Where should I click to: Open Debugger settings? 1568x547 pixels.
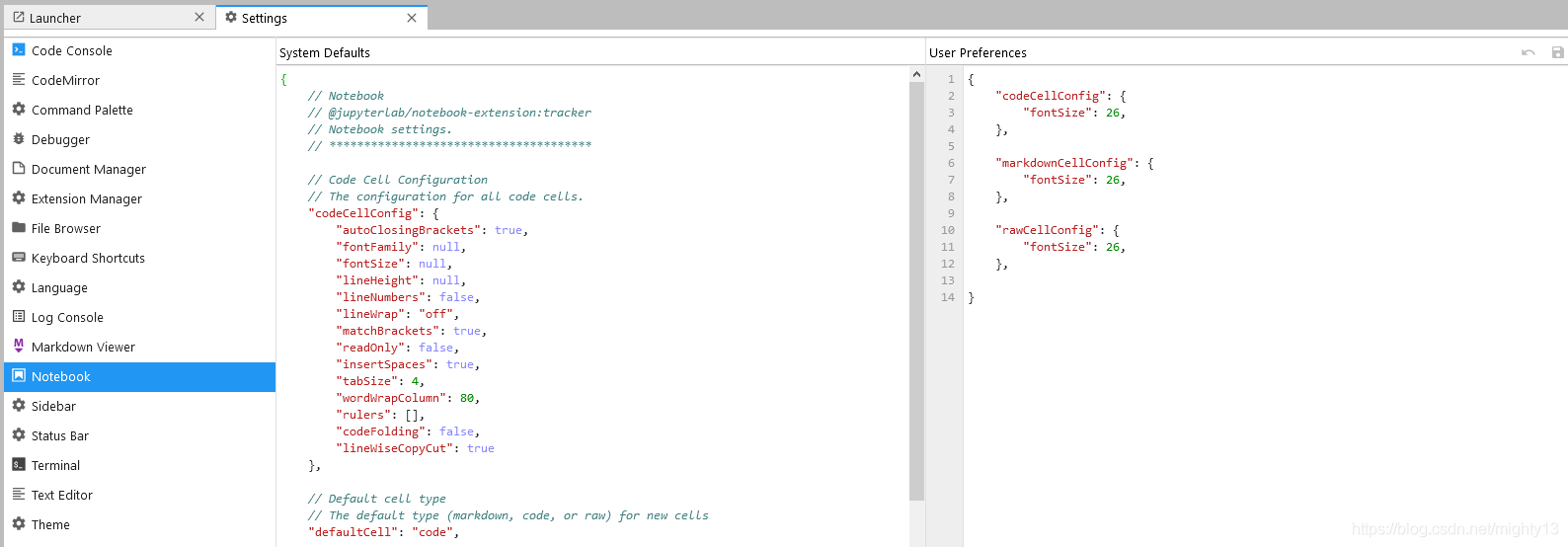click(x=139, y=139)
